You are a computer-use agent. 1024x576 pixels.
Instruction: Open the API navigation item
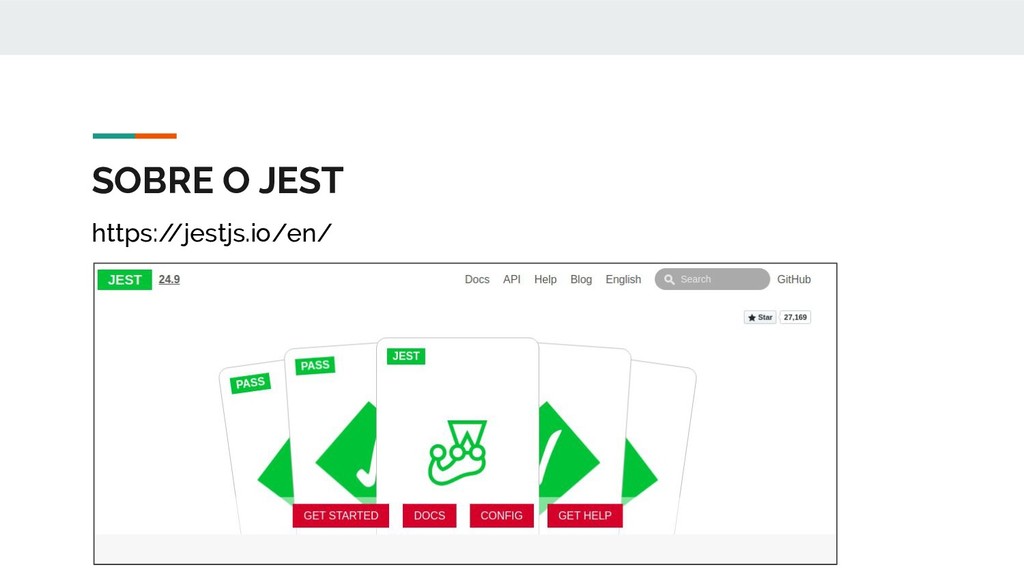tap(512, 280)
